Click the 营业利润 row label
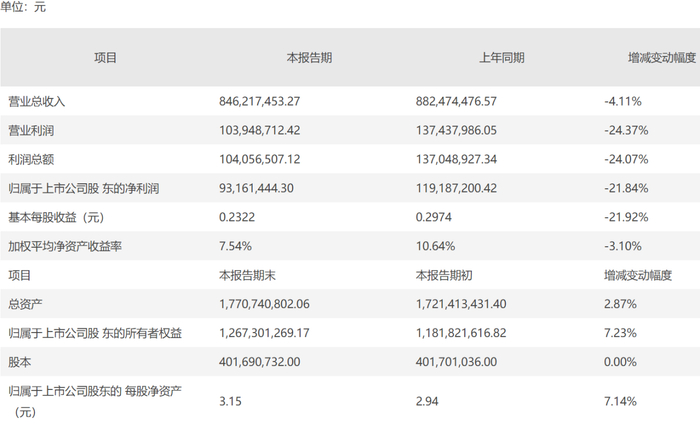The image size is (700, 424). (31, 130)
